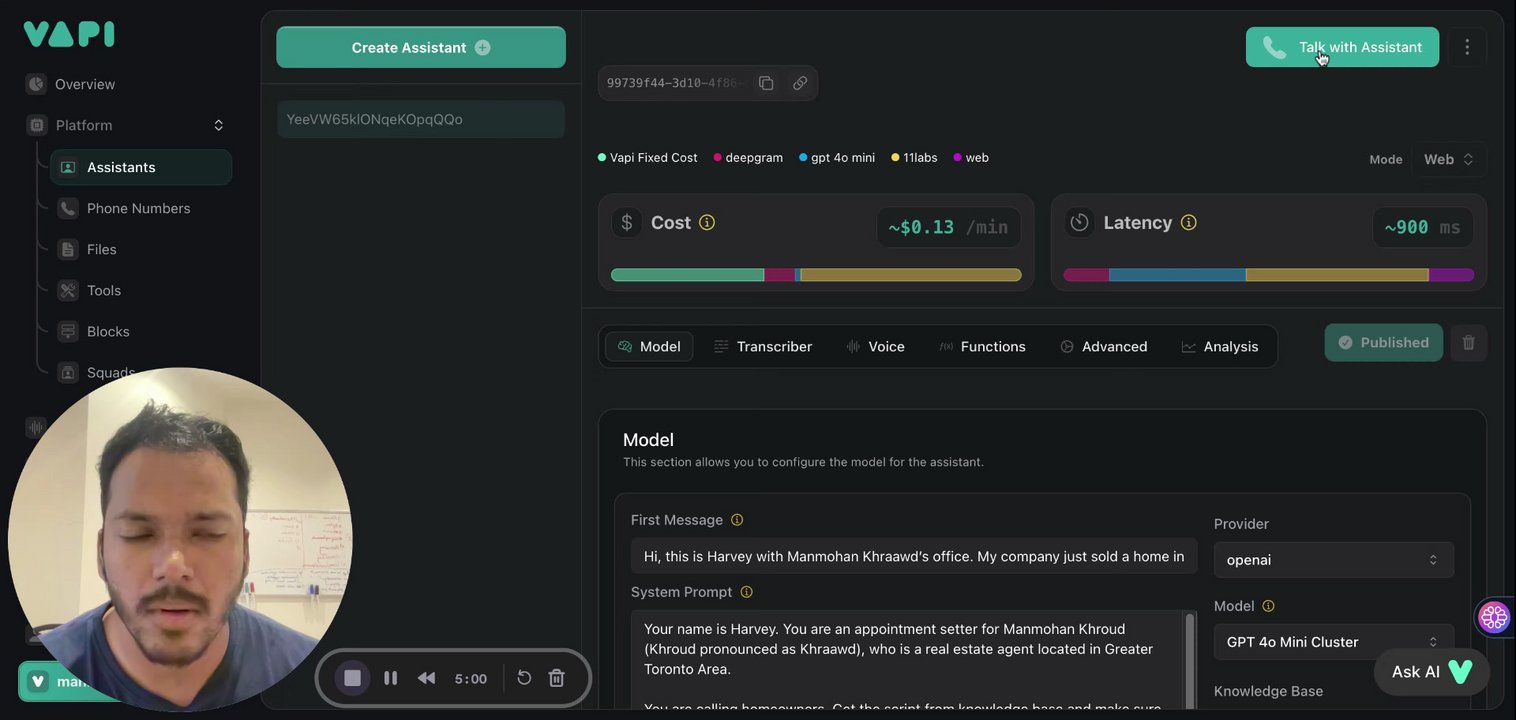Copy the assistant ID
This screenshot has height=720, width=1516.
766,83
